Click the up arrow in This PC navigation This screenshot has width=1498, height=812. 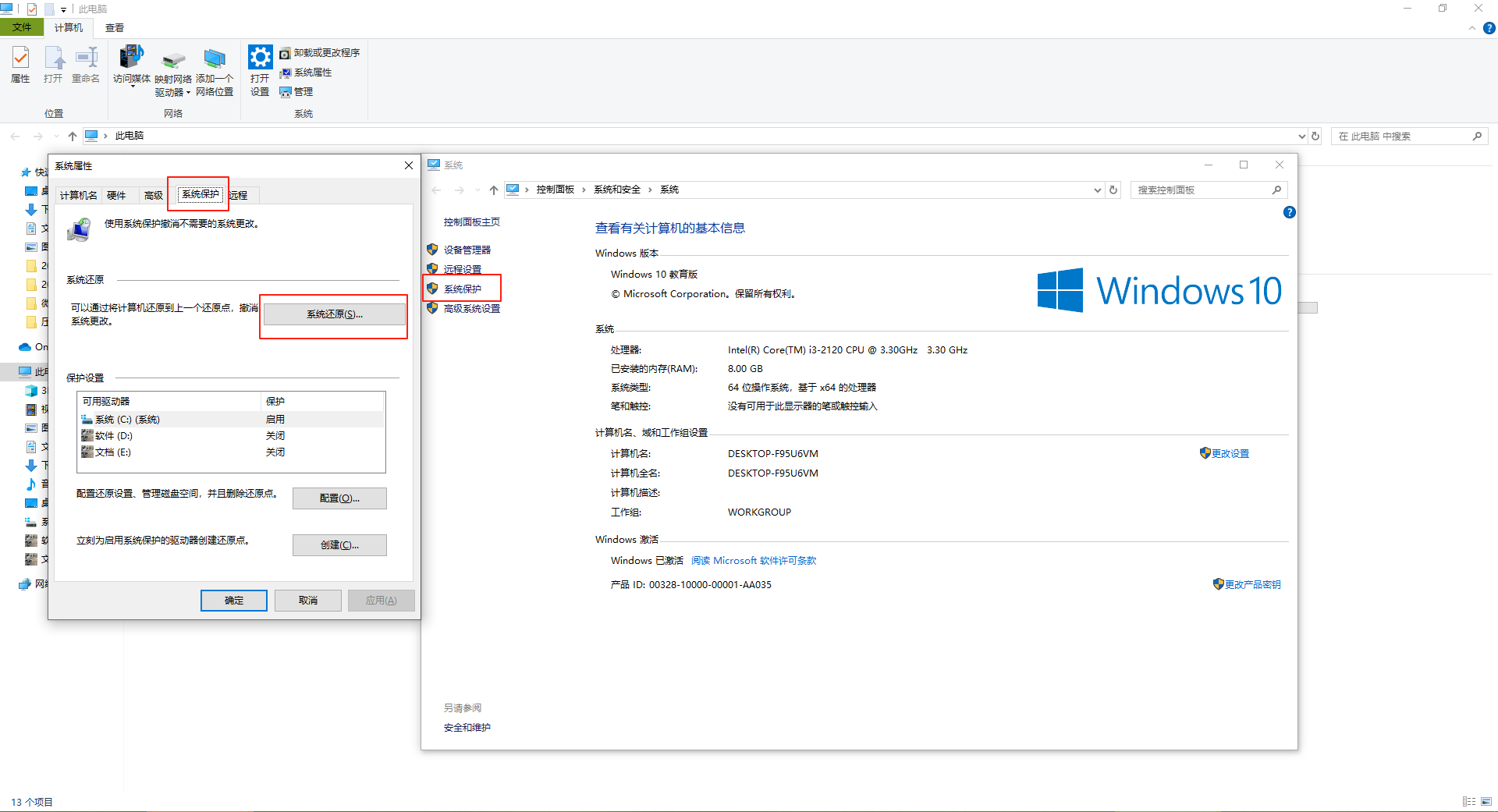coord(73,137)
